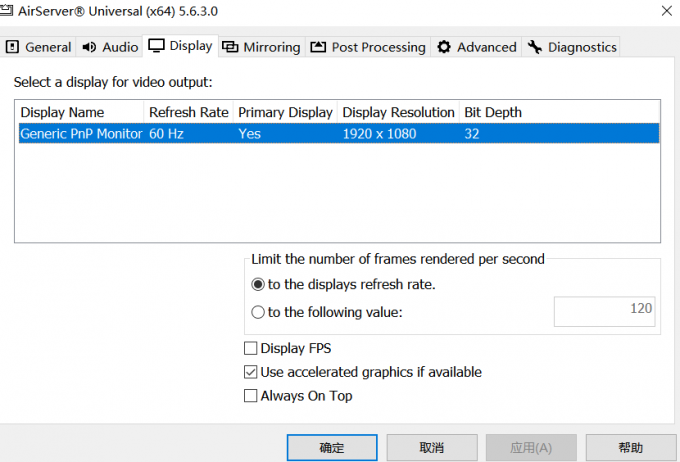Select the Generic PnP Monitor row
680x462 pixels.
[339, 134]
